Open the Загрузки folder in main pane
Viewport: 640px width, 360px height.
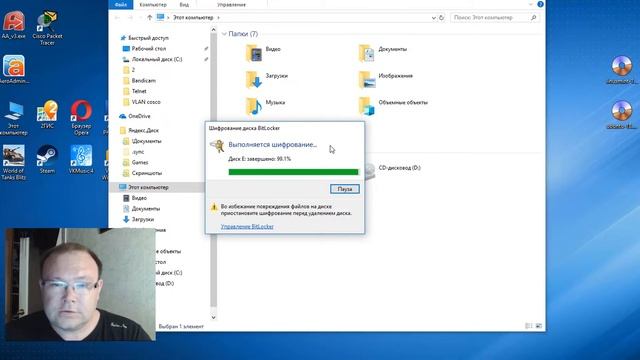pyautogui.click(x=267, y=80)
